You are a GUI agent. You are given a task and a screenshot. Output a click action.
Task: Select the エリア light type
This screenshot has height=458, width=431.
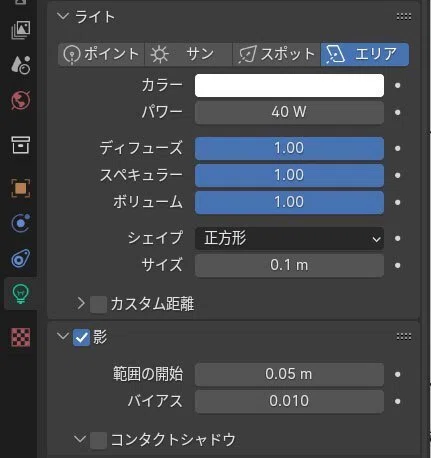[x=365, y=54]
